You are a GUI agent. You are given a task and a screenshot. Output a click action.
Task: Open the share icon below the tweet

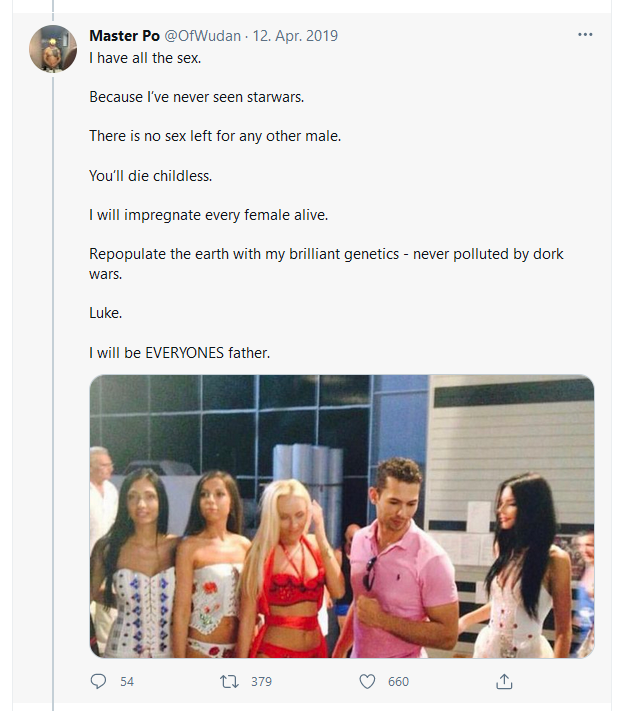[505, 681]
